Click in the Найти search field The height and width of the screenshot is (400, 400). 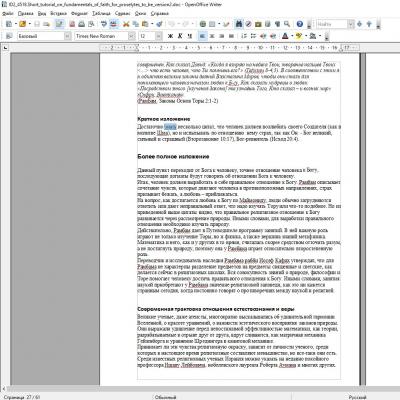coord(331,24)
